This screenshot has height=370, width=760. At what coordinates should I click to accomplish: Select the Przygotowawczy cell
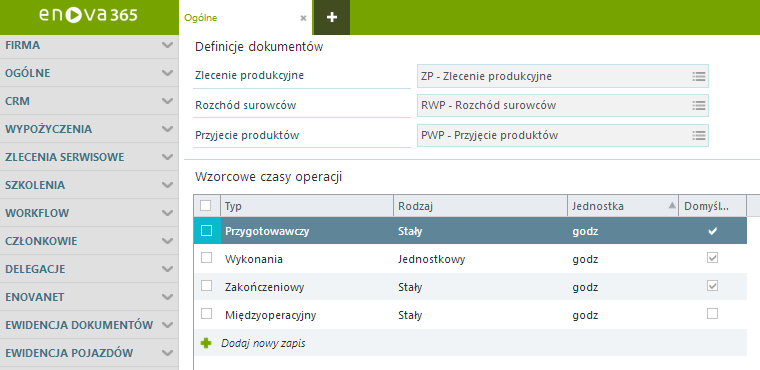coord(307,231)
